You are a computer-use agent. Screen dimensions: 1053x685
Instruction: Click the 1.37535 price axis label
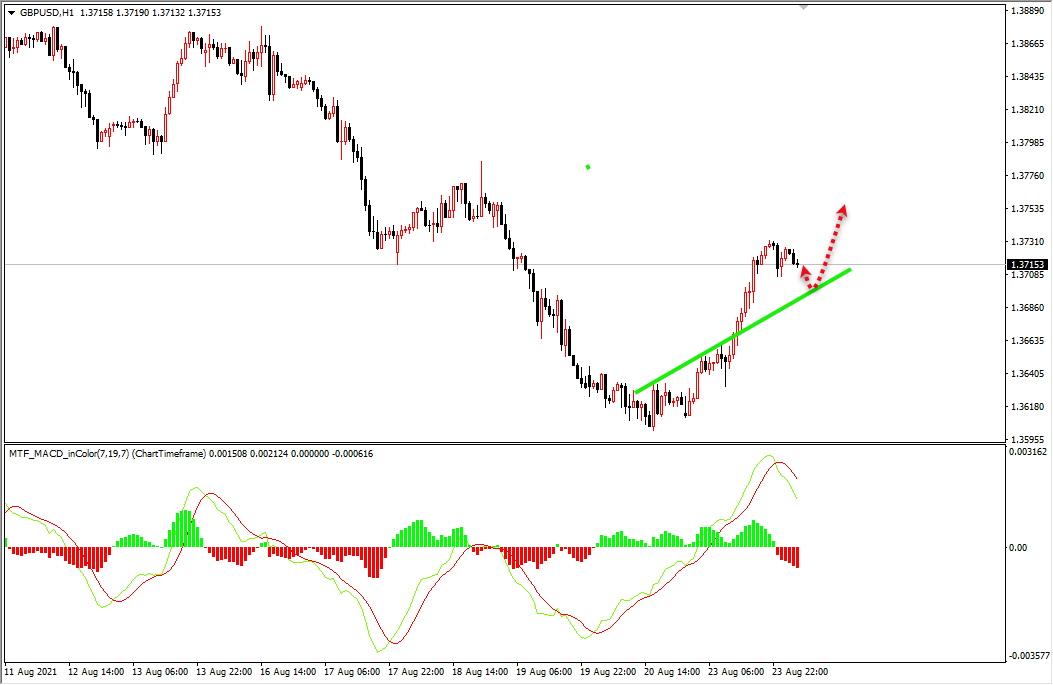tap(1028, 209)
